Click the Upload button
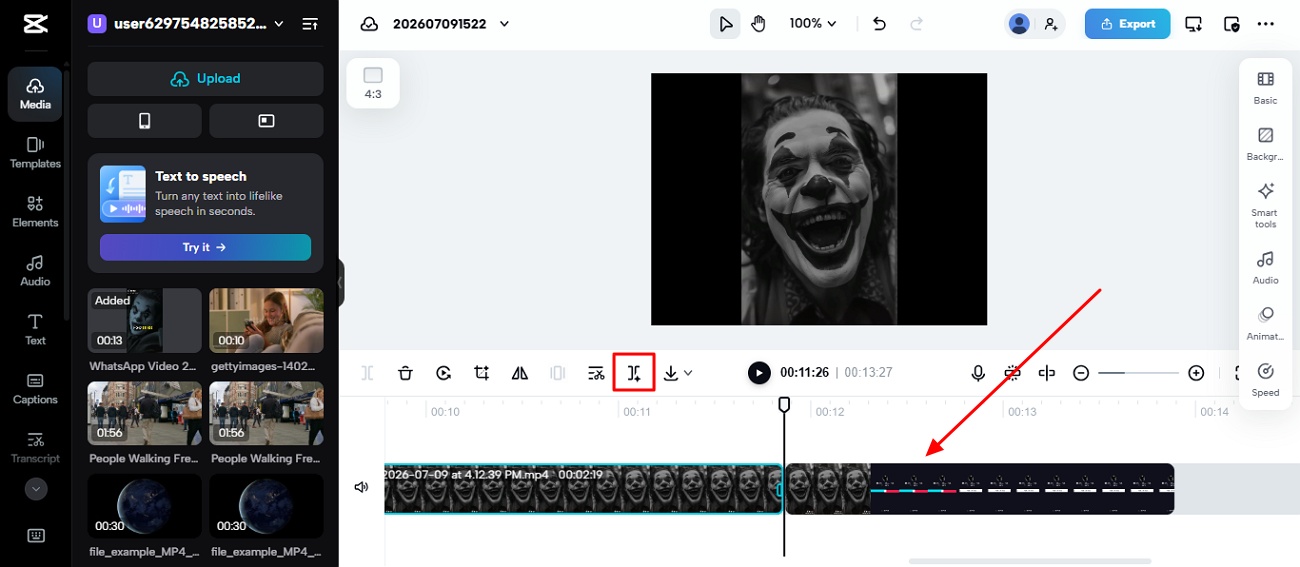Screen dimensions: 1300x567 click(x=205, y=79)
